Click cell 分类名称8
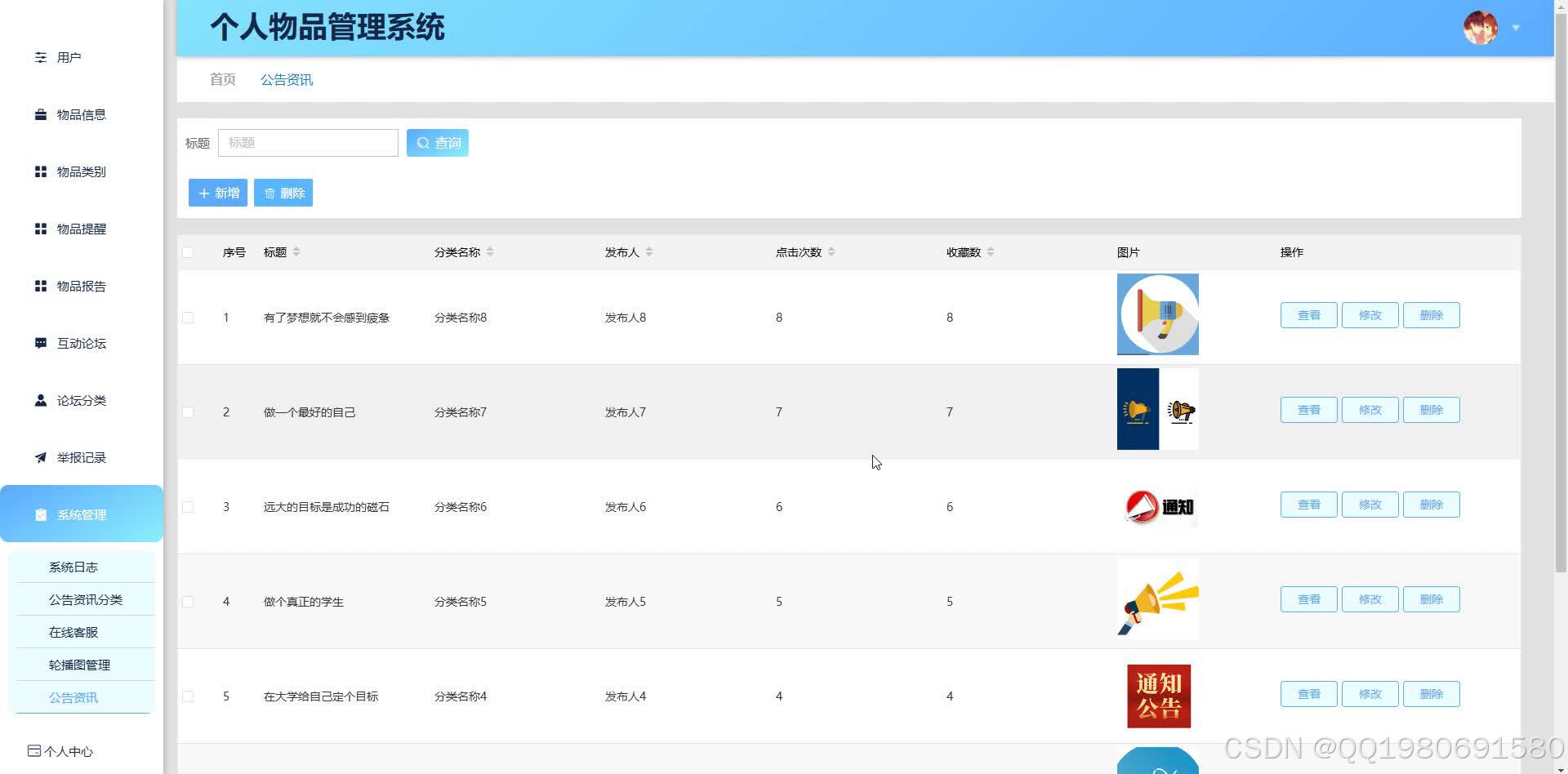 click(461, 318)
